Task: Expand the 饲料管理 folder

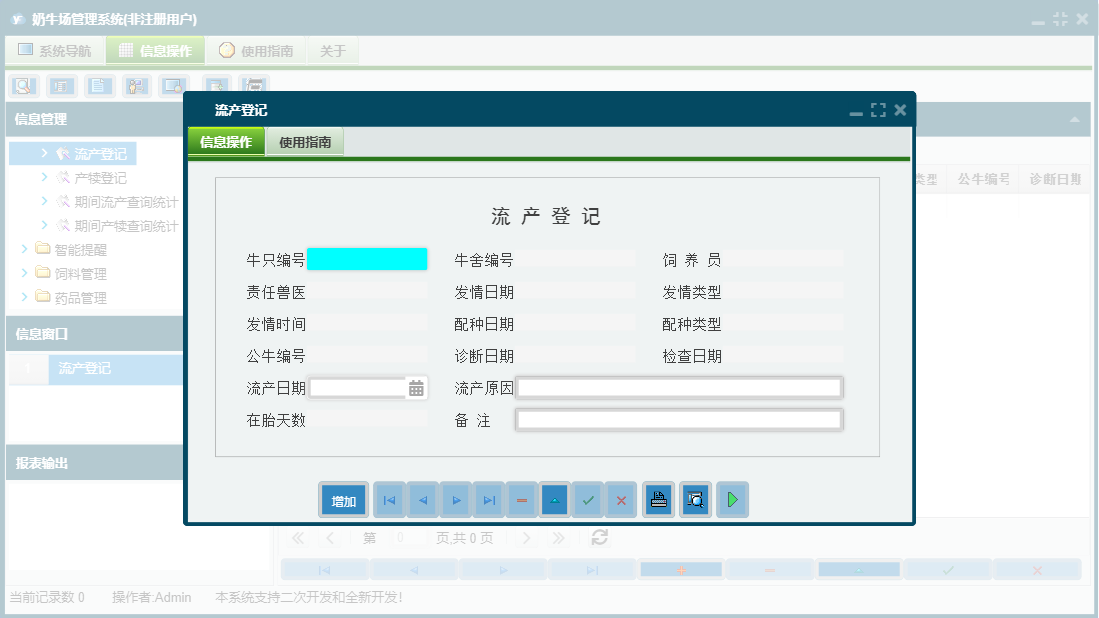Action: click(25, 273)
